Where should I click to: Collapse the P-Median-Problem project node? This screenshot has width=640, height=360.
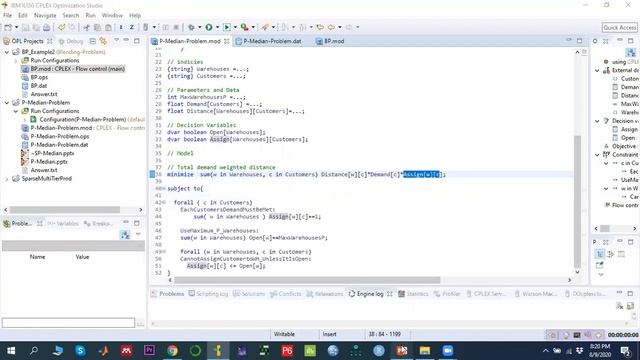click(7, 103)
